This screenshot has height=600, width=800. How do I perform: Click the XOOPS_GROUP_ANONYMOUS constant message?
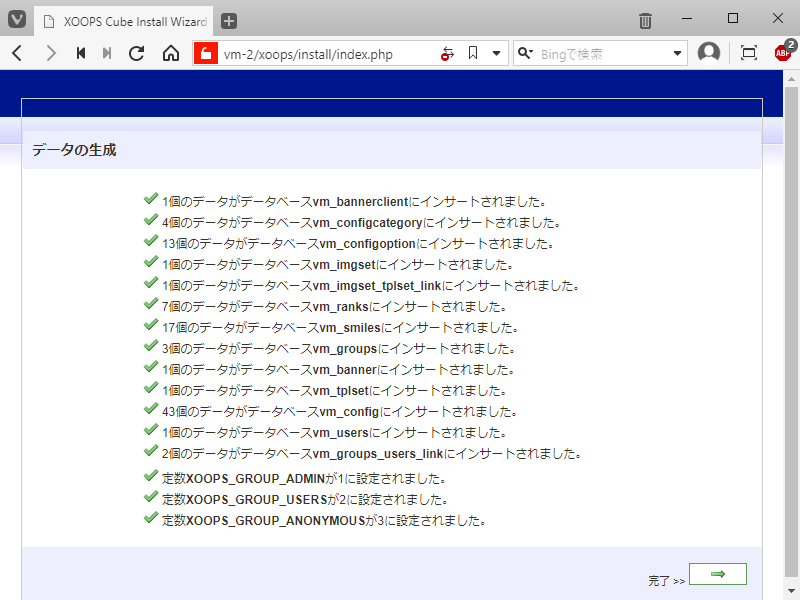[324, 520]
